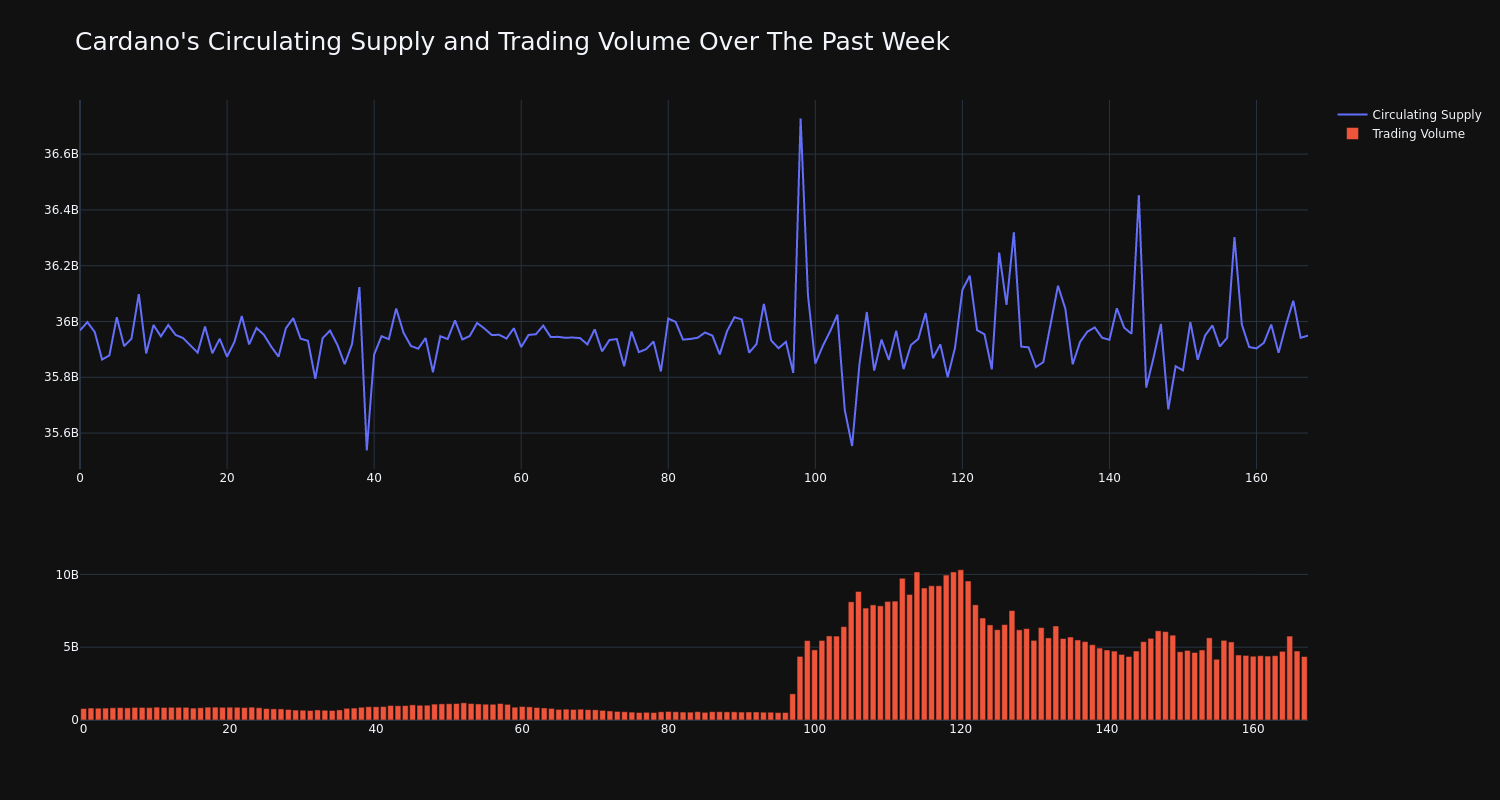The image size is (1500, 800).
Task: Click the supply spike near hour 144
Action: point(1138,196)
